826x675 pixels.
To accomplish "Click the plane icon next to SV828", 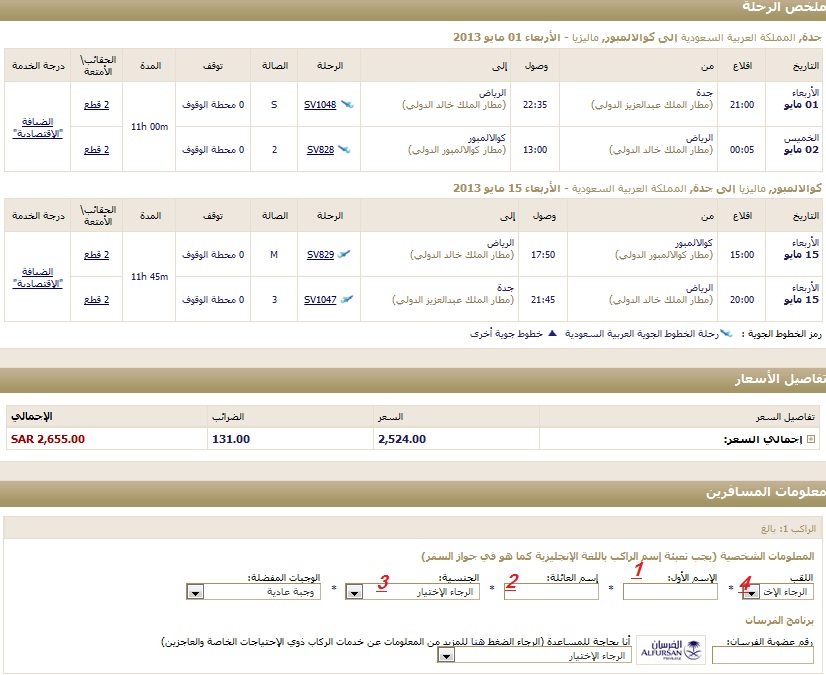I will pos(343,149).
